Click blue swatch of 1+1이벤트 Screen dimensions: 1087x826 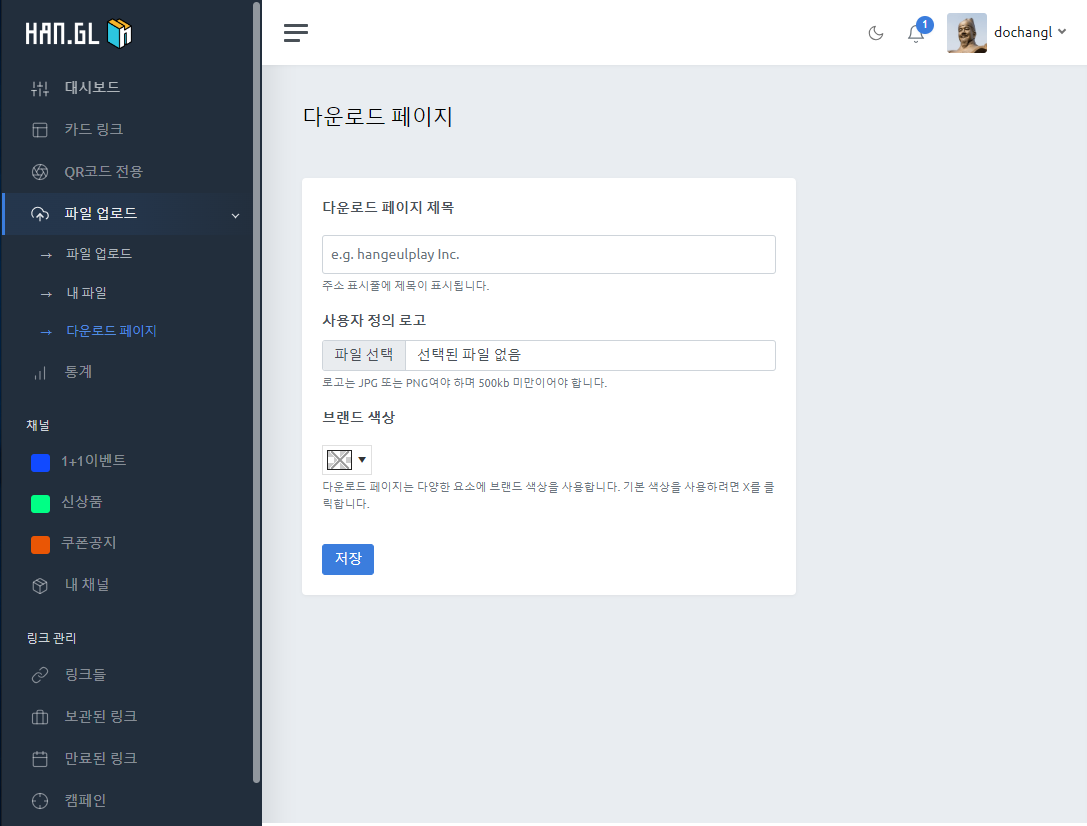(x=40, y=463)
